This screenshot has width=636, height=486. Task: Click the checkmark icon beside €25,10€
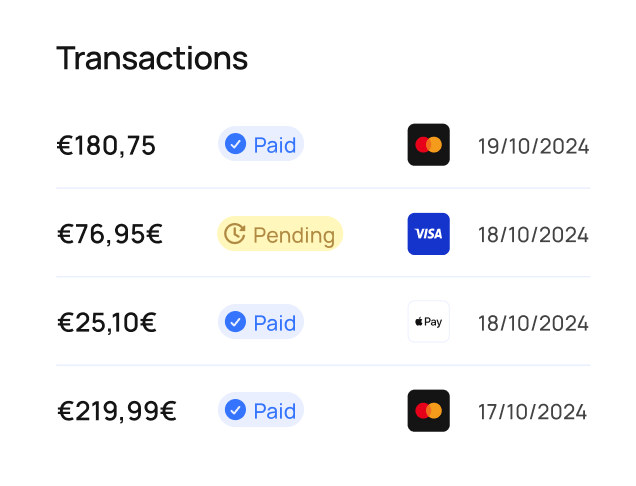(236, 322)
